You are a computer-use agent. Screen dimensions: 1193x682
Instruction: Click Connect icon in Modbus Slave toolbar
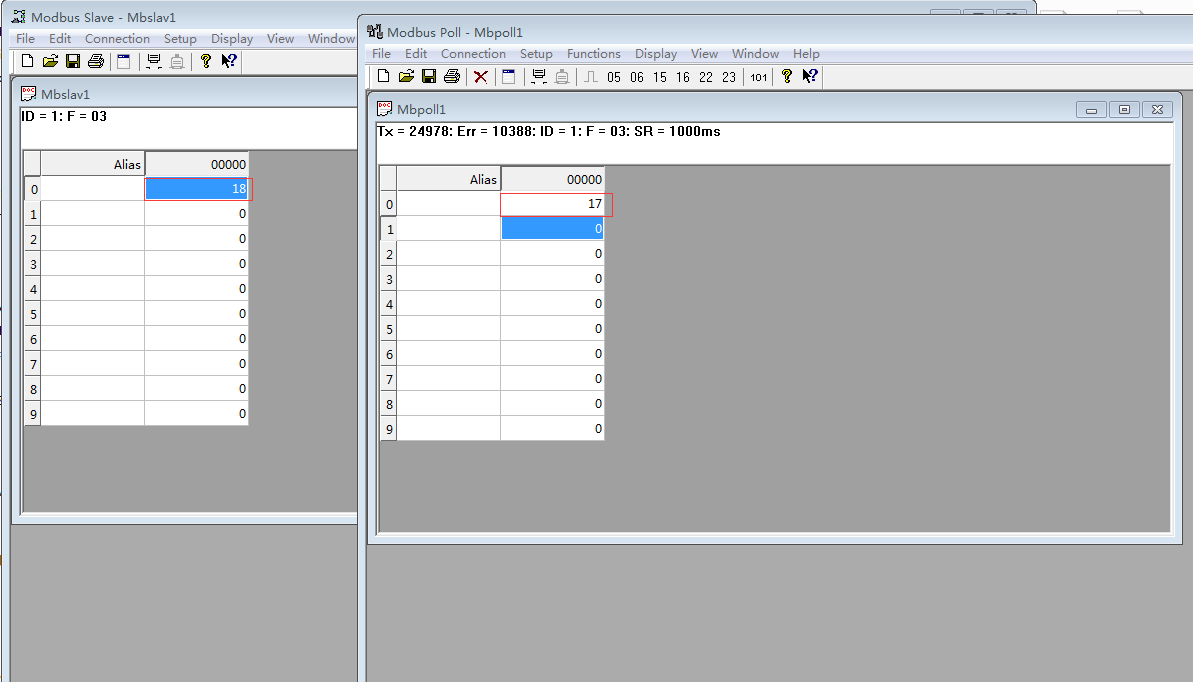pyautogui.click(x=154, y=61)
